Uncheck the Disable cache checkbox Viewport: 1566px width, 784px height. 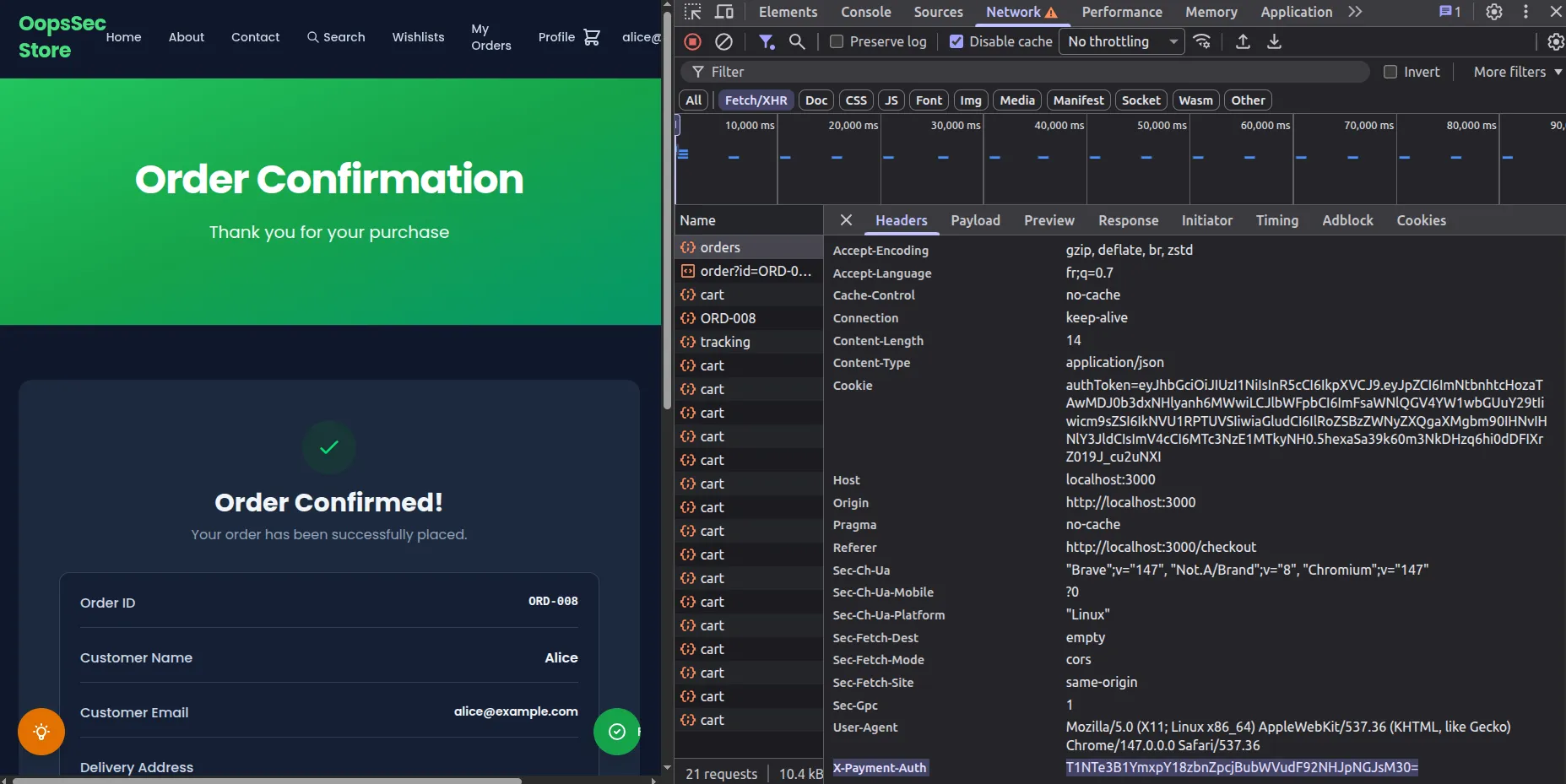click(x=956, y=41)
